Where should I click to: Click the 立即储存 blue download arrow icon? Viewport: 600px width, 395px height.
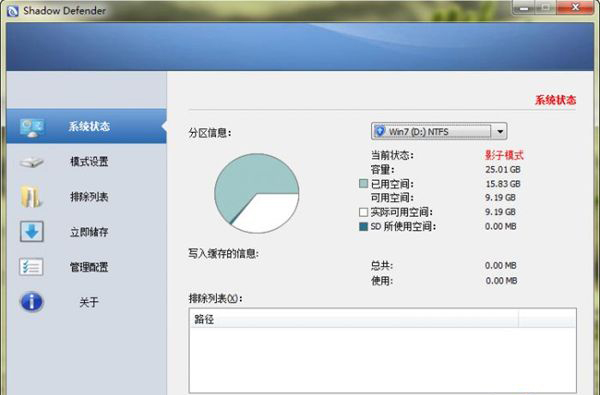(32, 232)
